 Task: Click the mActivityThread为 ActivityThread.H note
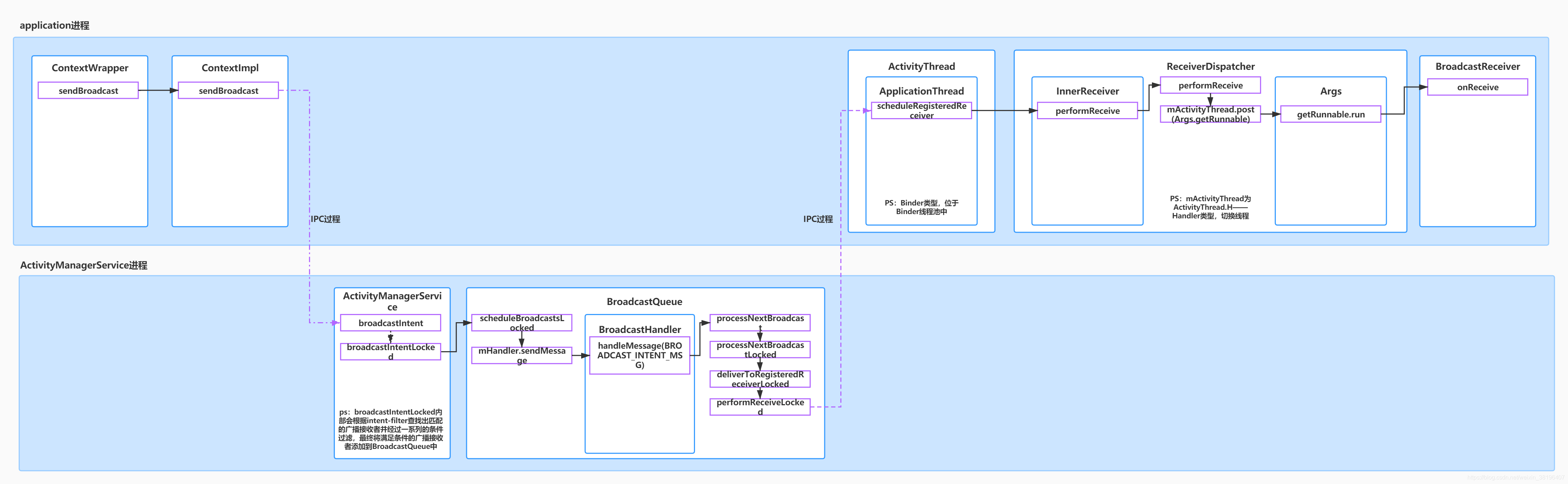[x=1211, y=207]
